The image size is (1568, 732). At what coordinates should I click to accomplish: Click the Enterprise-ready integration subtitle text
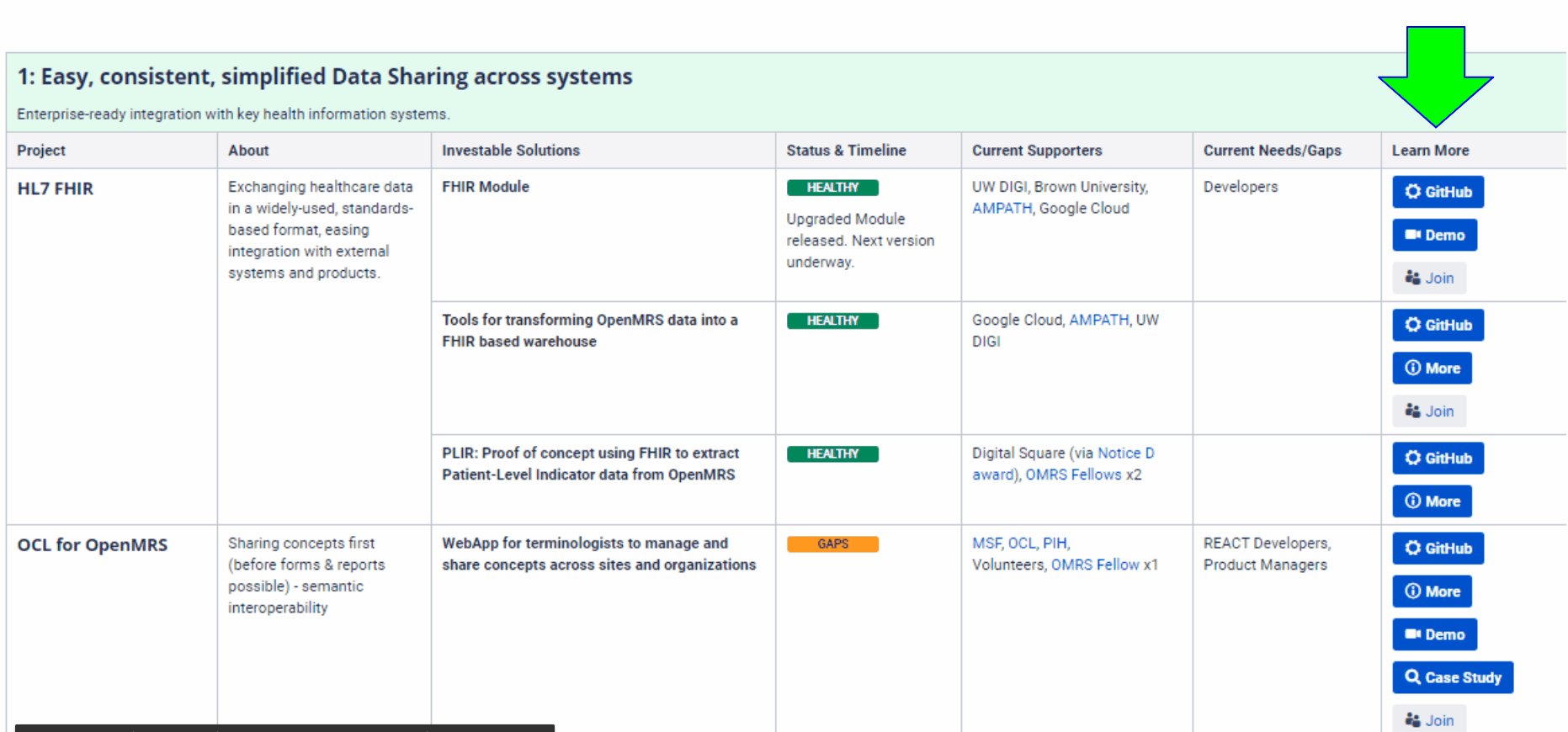pos(233,114)
